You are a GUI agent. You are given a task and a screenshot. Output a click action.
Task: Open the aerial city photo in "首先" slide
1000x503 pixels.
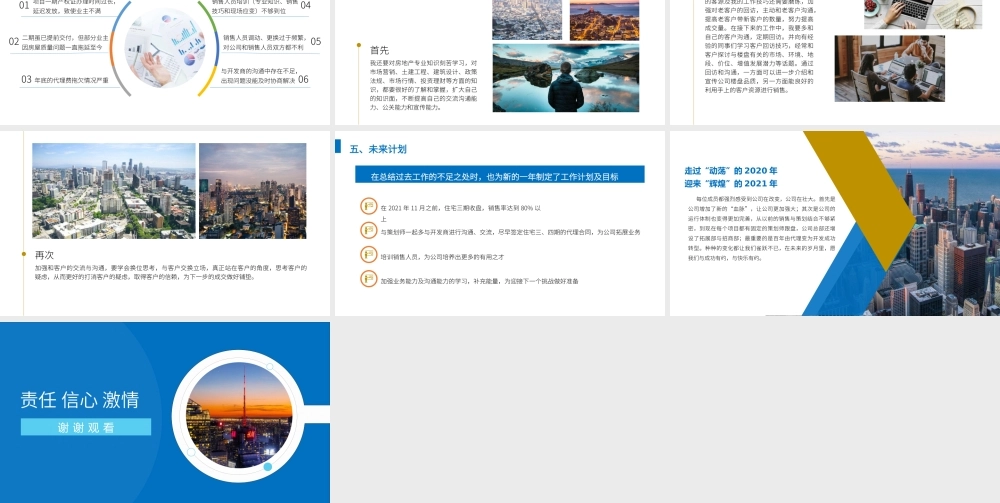click(x=527, y=19)
